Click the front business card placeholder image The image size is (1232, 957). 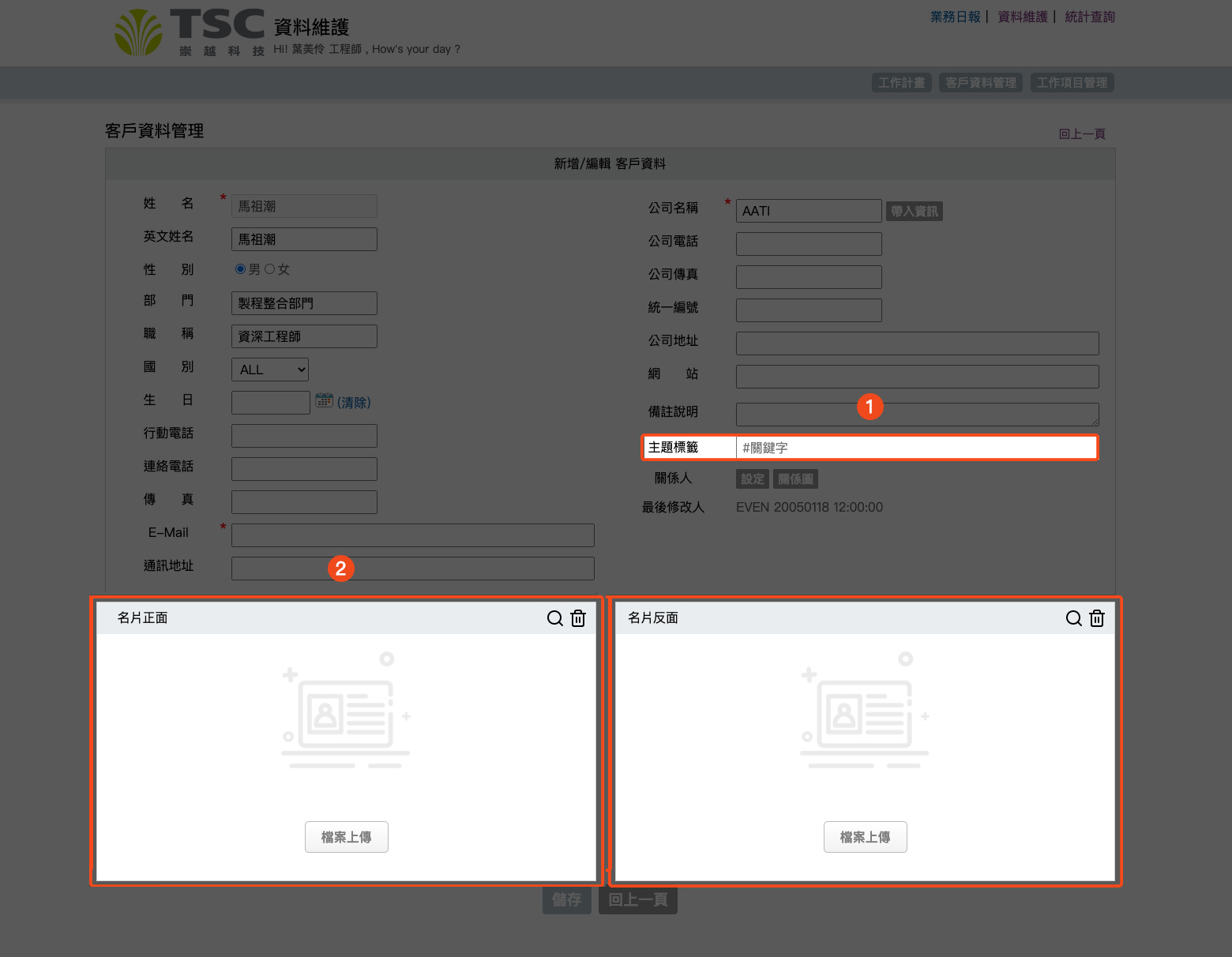(x=346, y=711)
